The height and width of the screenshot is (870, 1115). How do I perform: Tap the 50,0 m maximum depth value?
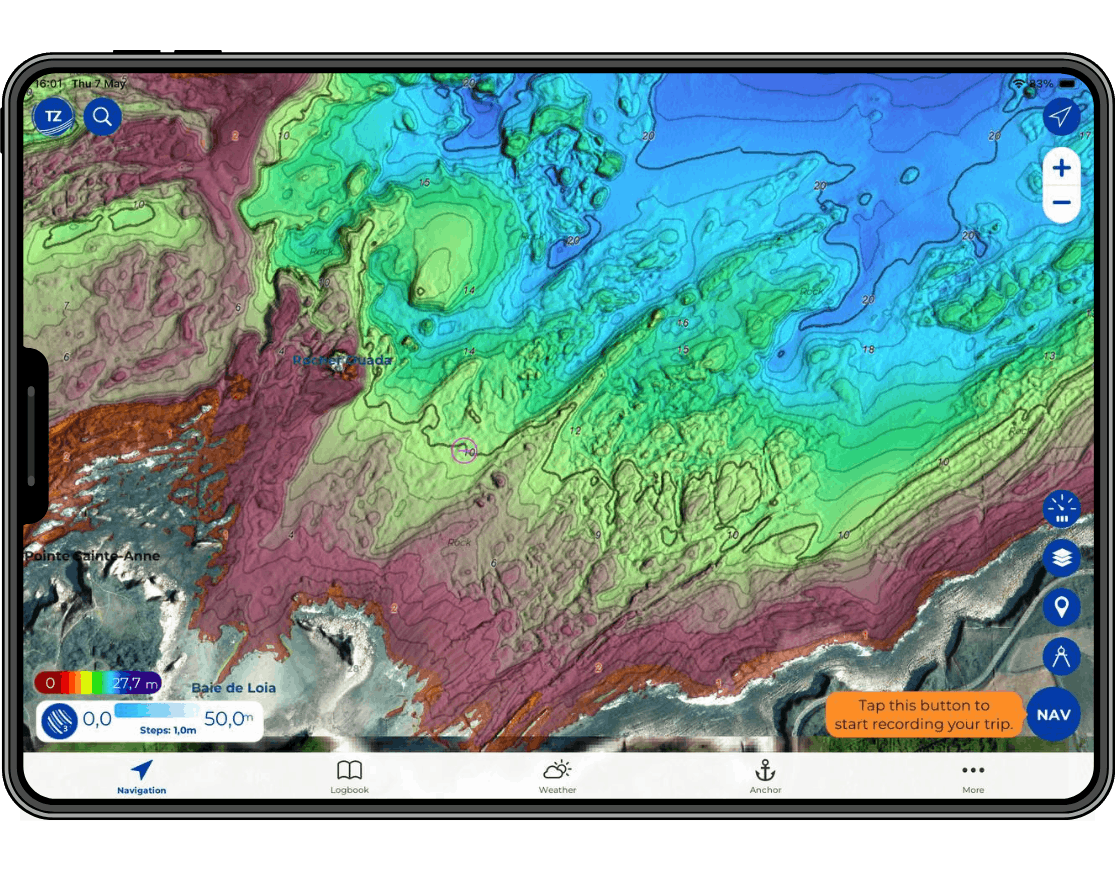(228, 718)
